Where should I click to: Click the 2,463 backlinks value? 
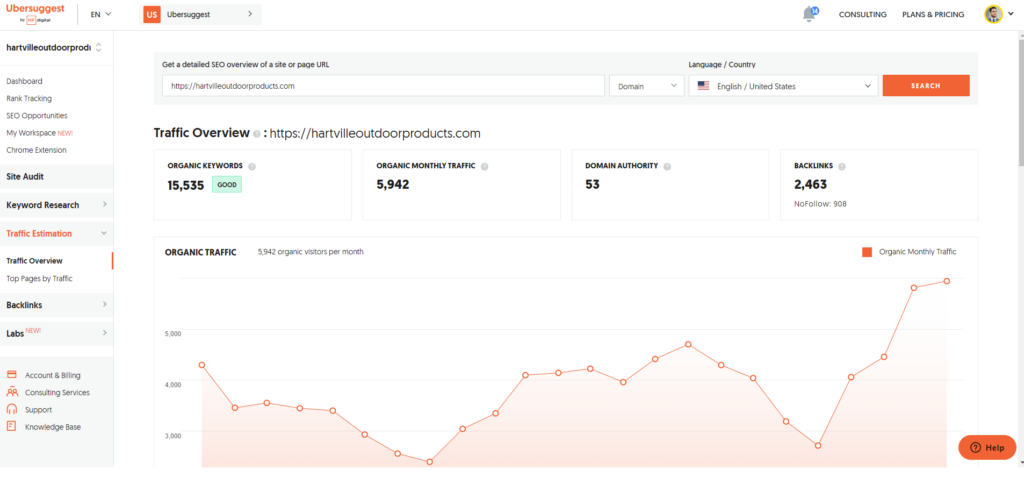(x=810, y=185)
